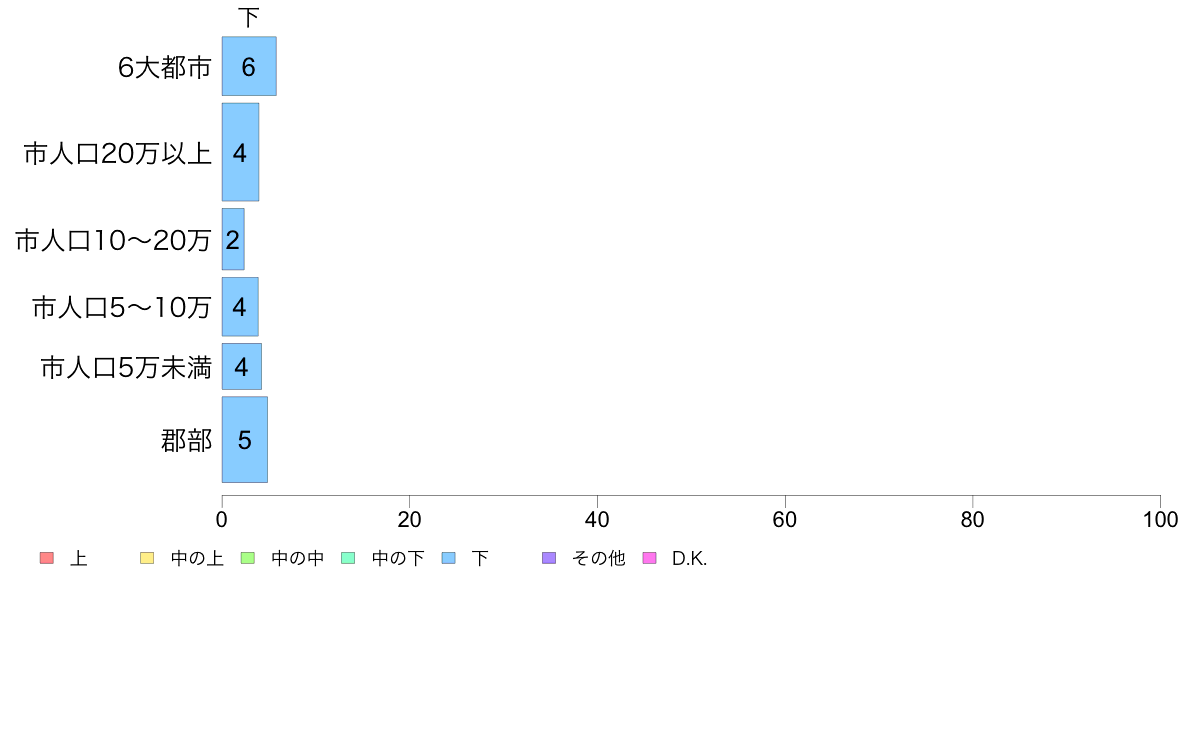Click the 上 red legend swatch
1188x736 pixels.
pos(46,558)
